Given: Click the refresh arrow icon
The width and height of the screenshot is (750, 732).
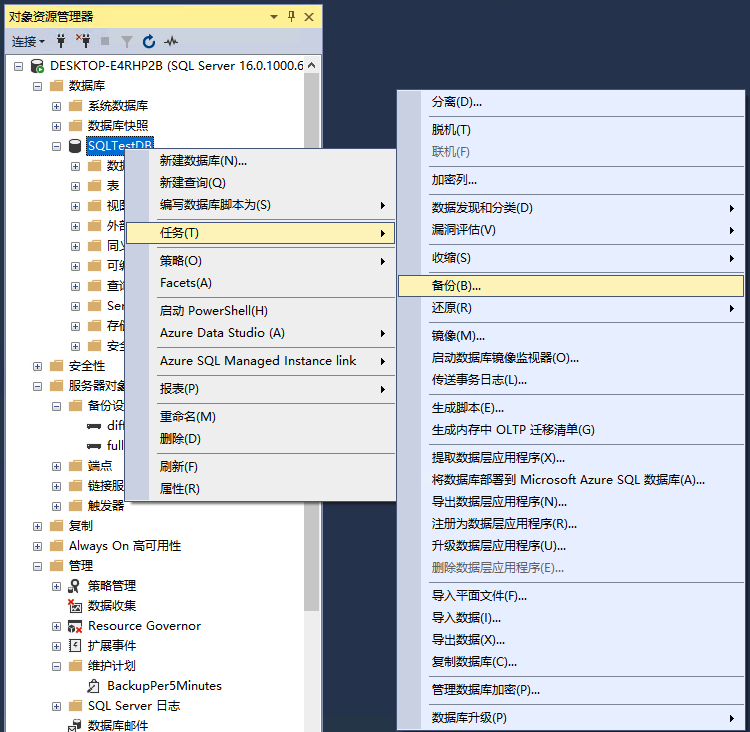Looking at the screenshot, I should [x=149, y=42].
